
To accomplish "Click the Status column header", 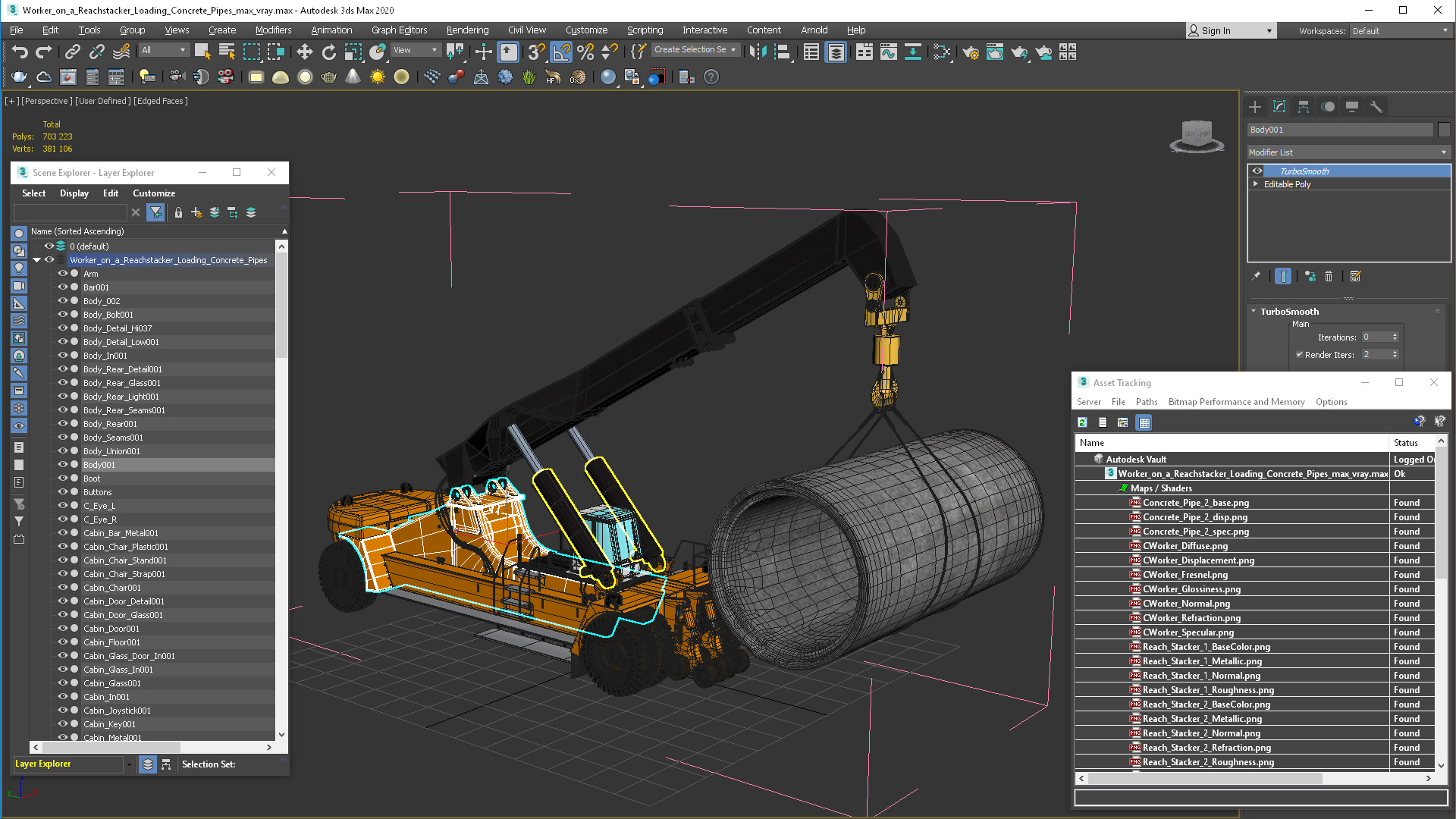I will (1411, 443).
